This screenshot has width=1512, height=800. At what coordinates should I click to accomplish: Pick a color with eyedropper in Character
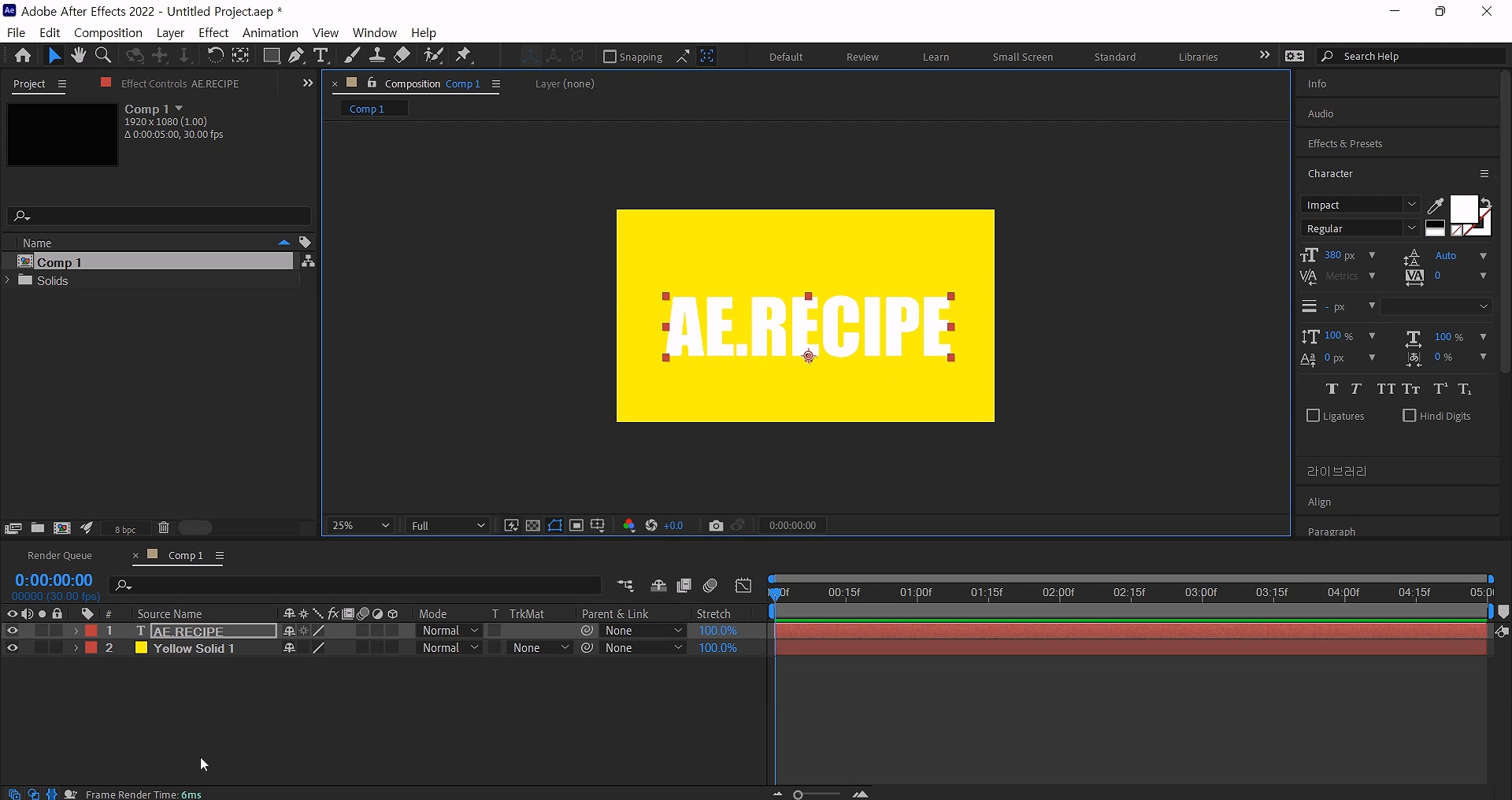click(x=1436, y=206)
